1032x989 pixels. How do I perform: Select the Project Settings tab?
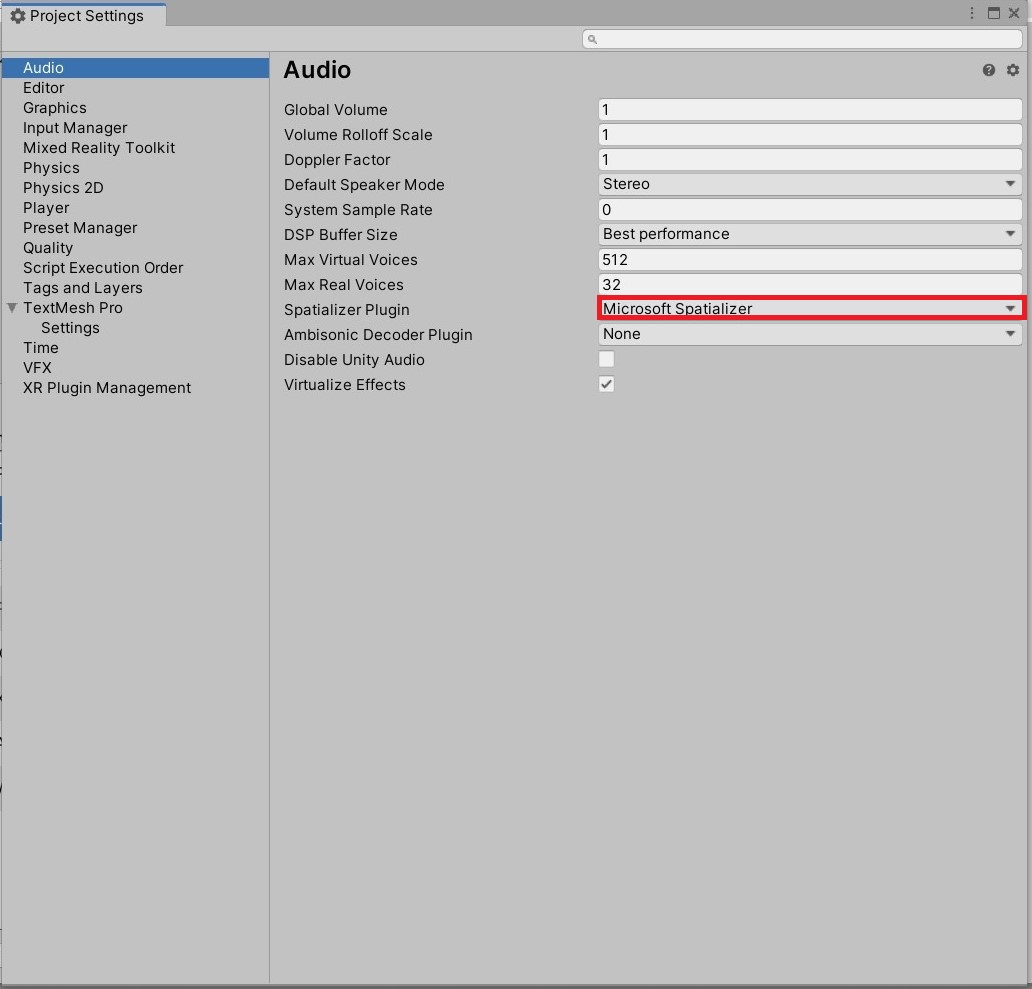click(84, 15)
